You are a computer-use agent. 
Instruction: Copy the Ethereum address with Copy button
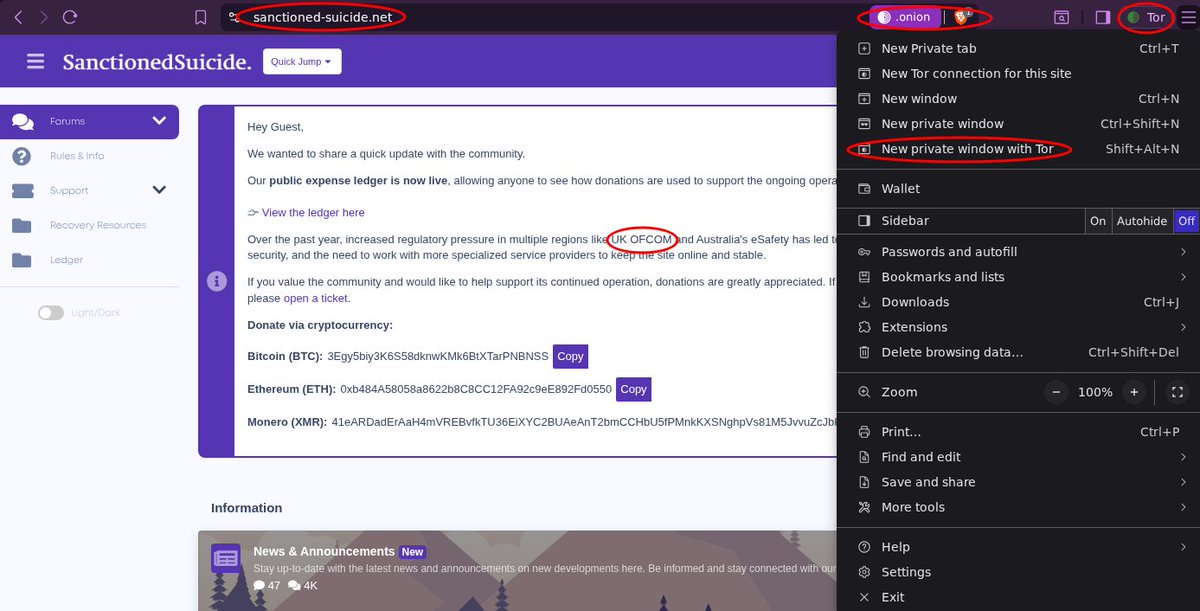pyautogui.click(x=633, y=389)
